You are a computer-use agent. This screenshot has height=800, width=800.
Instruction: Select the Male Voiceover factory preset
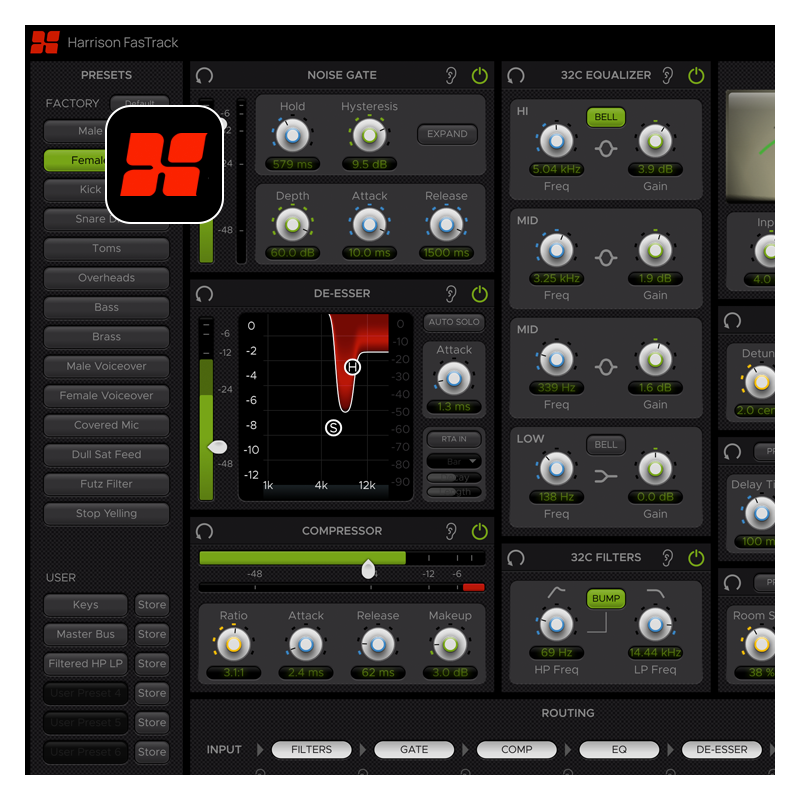click(x=106, y=367)
